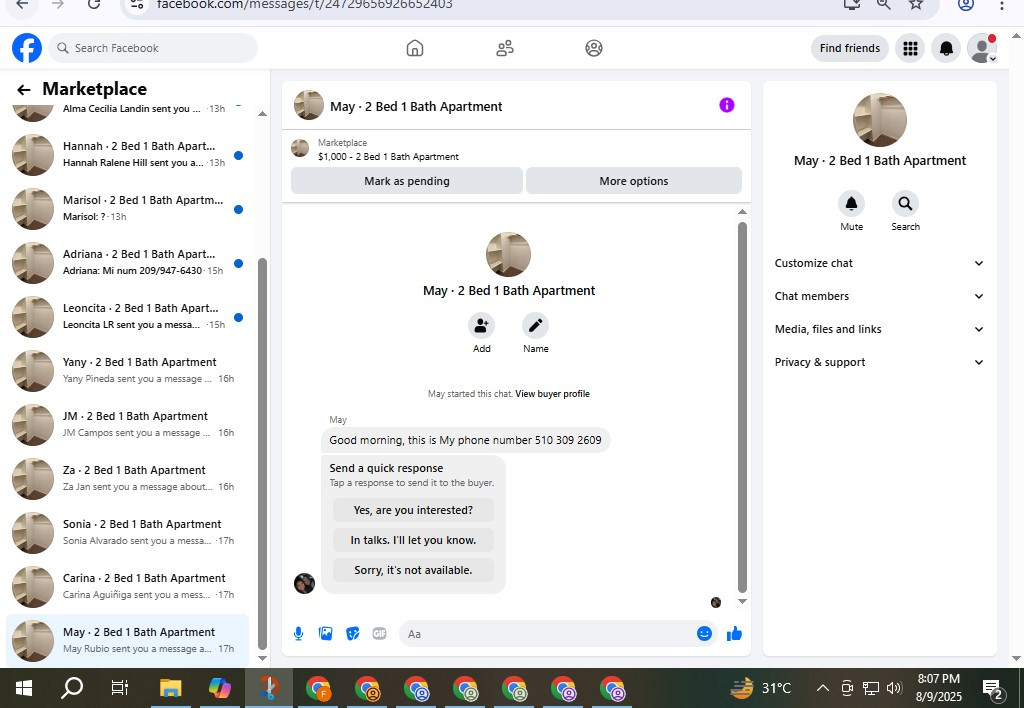
Task: Select May Rubio conversation in list
Action: click(x=127, y=641)
